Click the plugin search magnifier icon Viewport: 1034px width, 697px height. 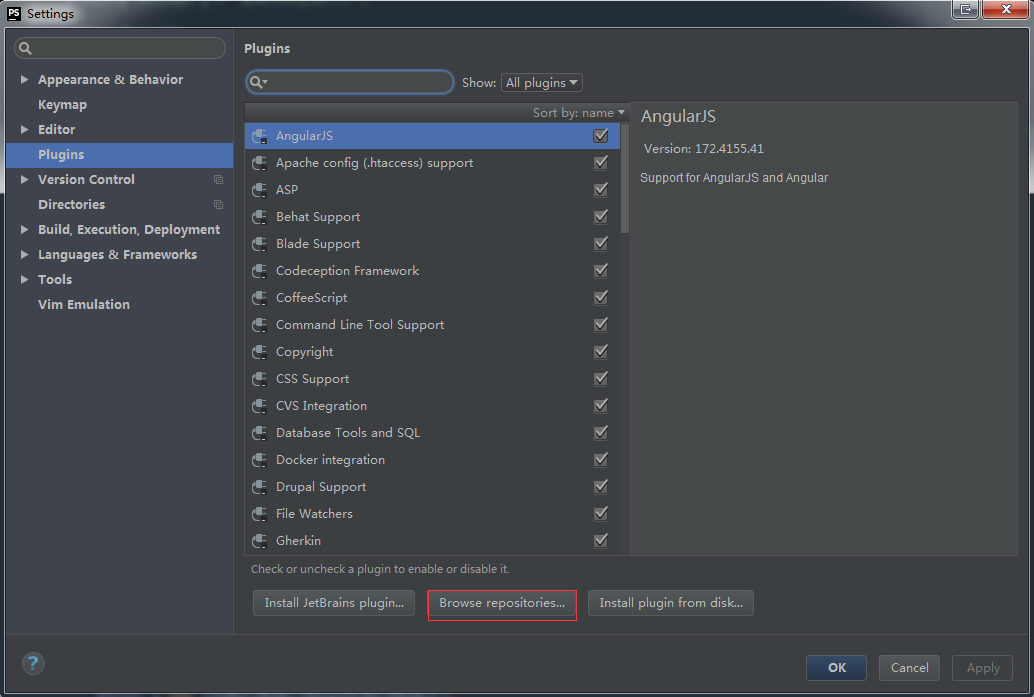tap(257, 82)
